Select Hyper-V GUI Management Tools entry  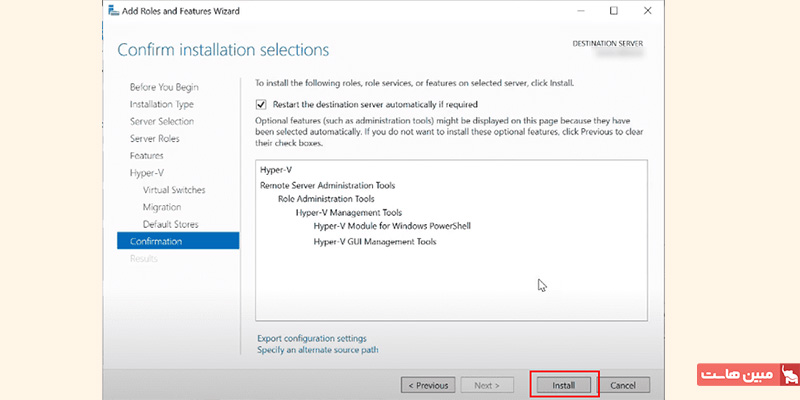(x=375, y=242)
